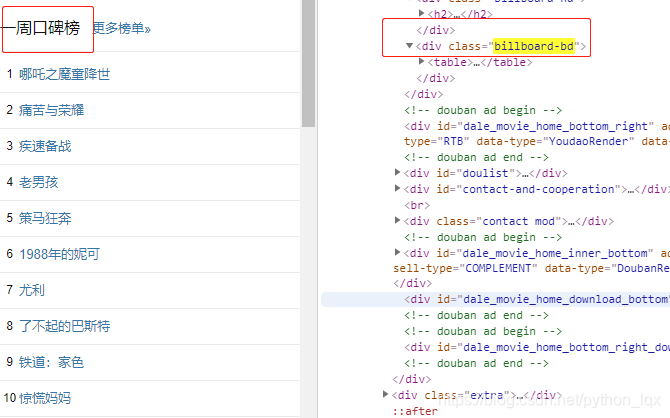Select the first 'douban ad end' comment

(476, 157)
